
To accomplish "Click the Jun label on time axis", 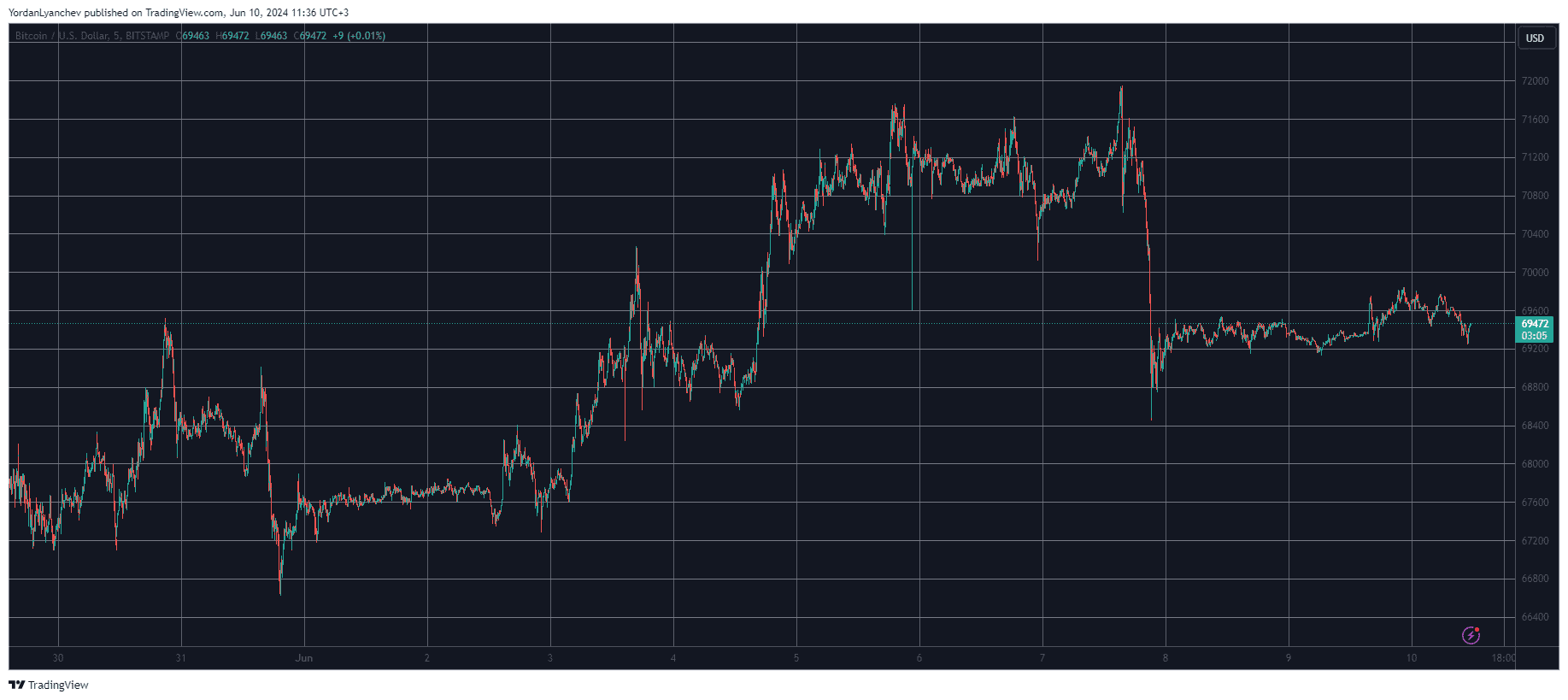I will point(304,658).
